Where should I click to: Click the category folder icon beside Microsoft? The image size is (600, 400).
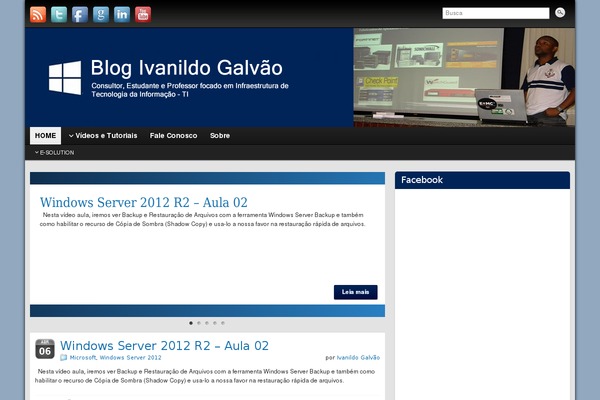tap(64, 358)
